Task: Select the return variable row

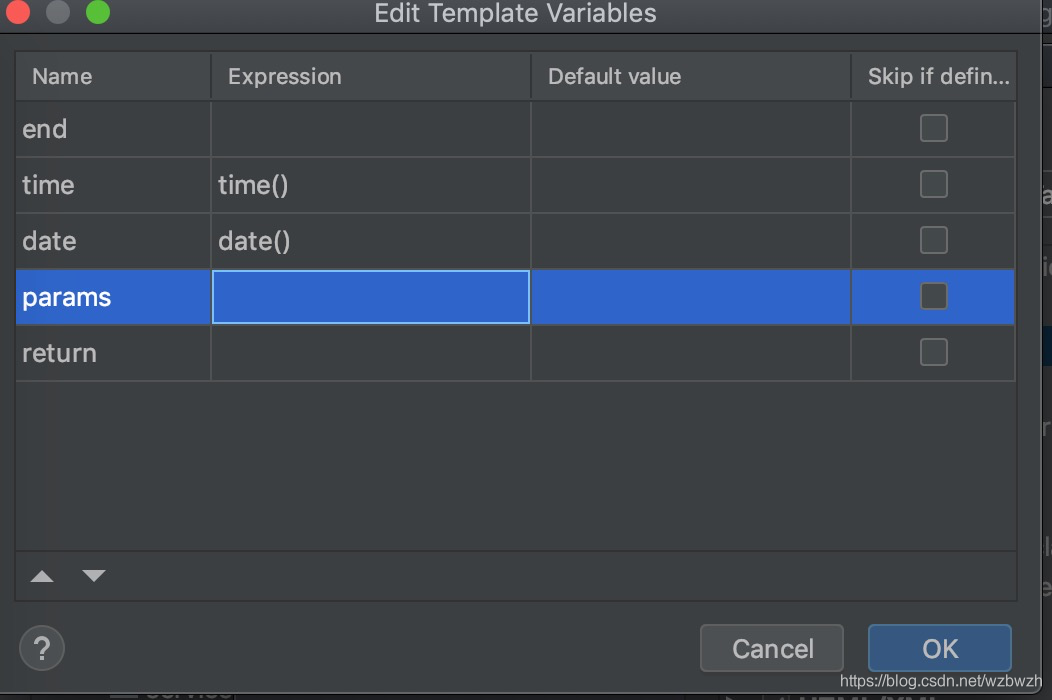Action: (x=112, y=353)
